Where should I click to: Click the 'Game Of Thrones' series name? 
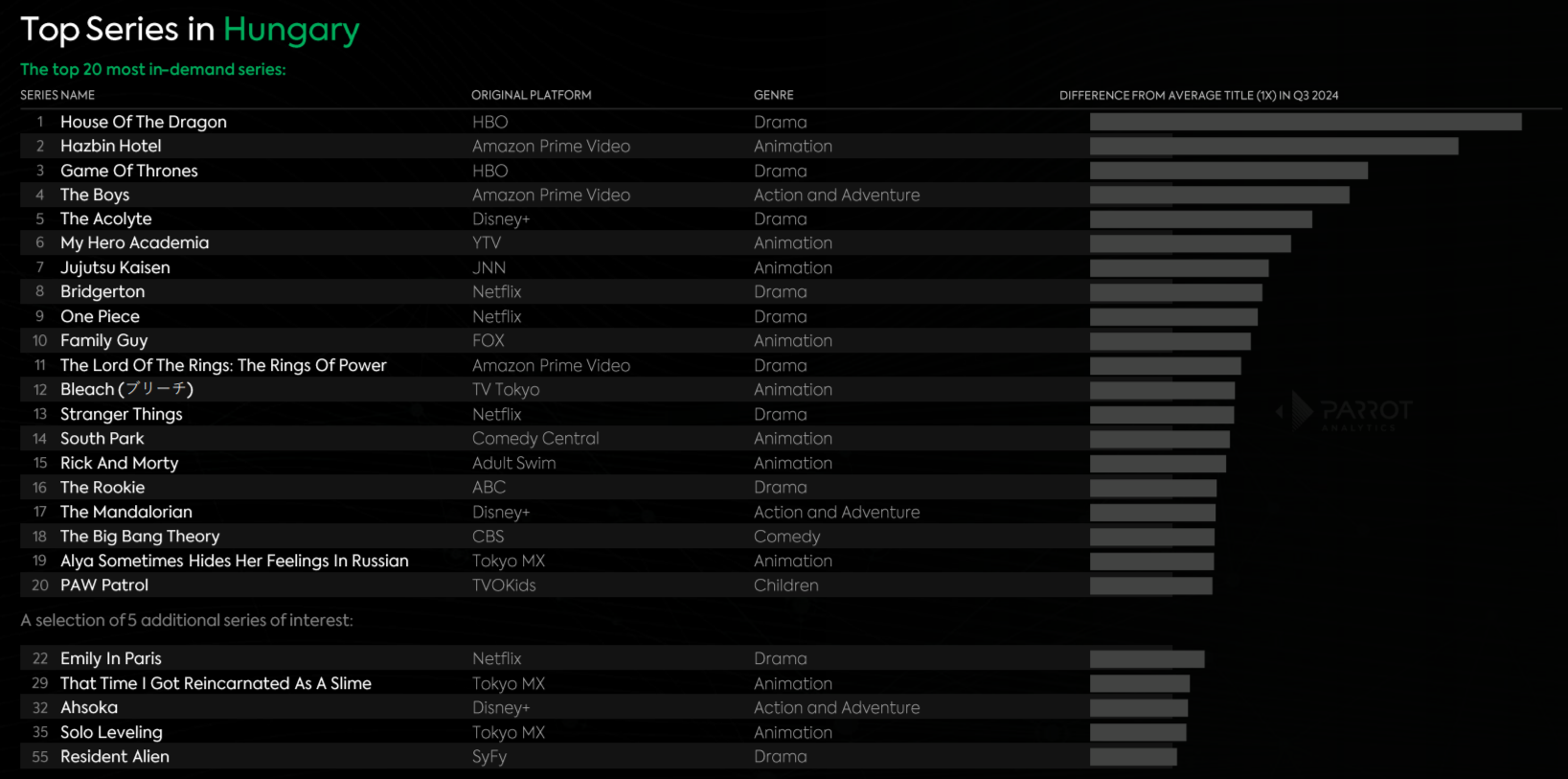[x=129, y=171]
